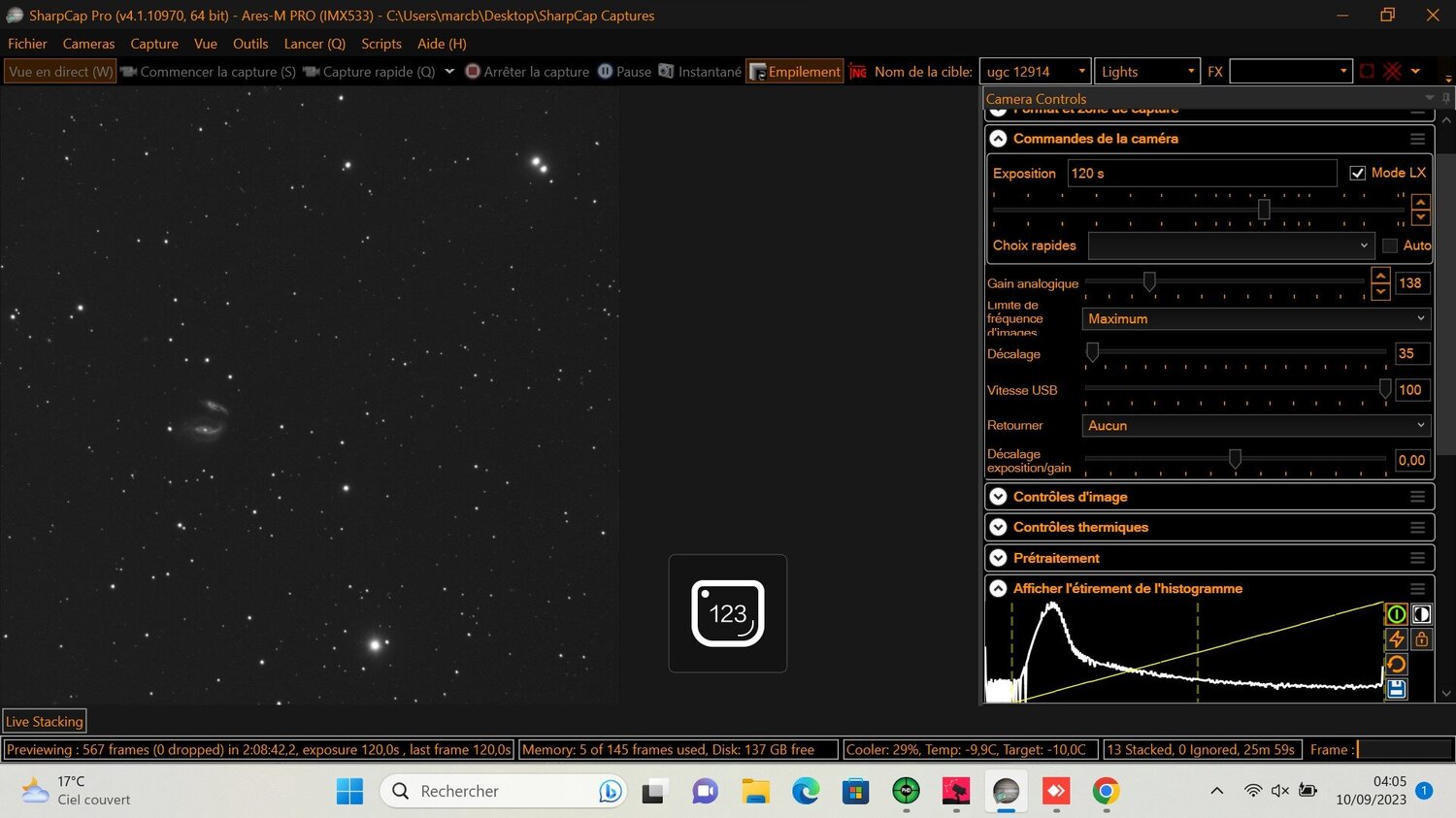Toggle the Empilement live stacking button
Viewport: 1456px width, 818px height.
(x=794, y=72)
